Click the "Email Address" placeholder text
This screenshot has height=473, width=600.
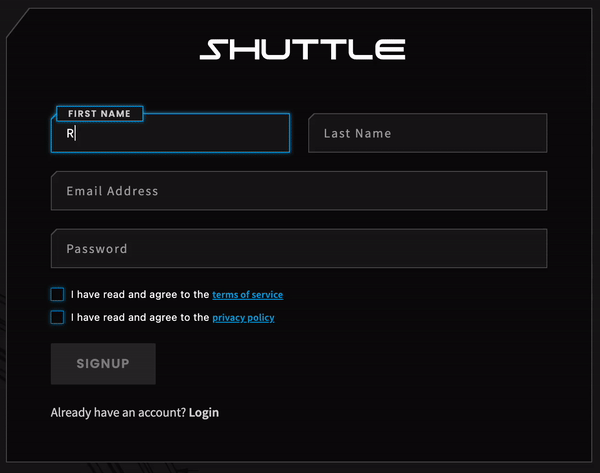(112, 191)
